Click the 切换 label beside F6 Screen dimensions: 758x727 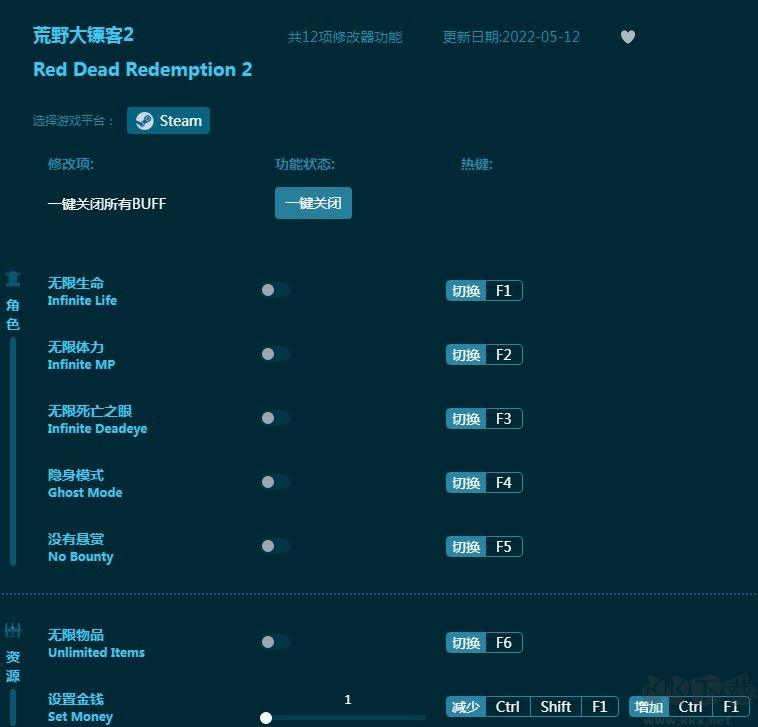click(466, 642)
